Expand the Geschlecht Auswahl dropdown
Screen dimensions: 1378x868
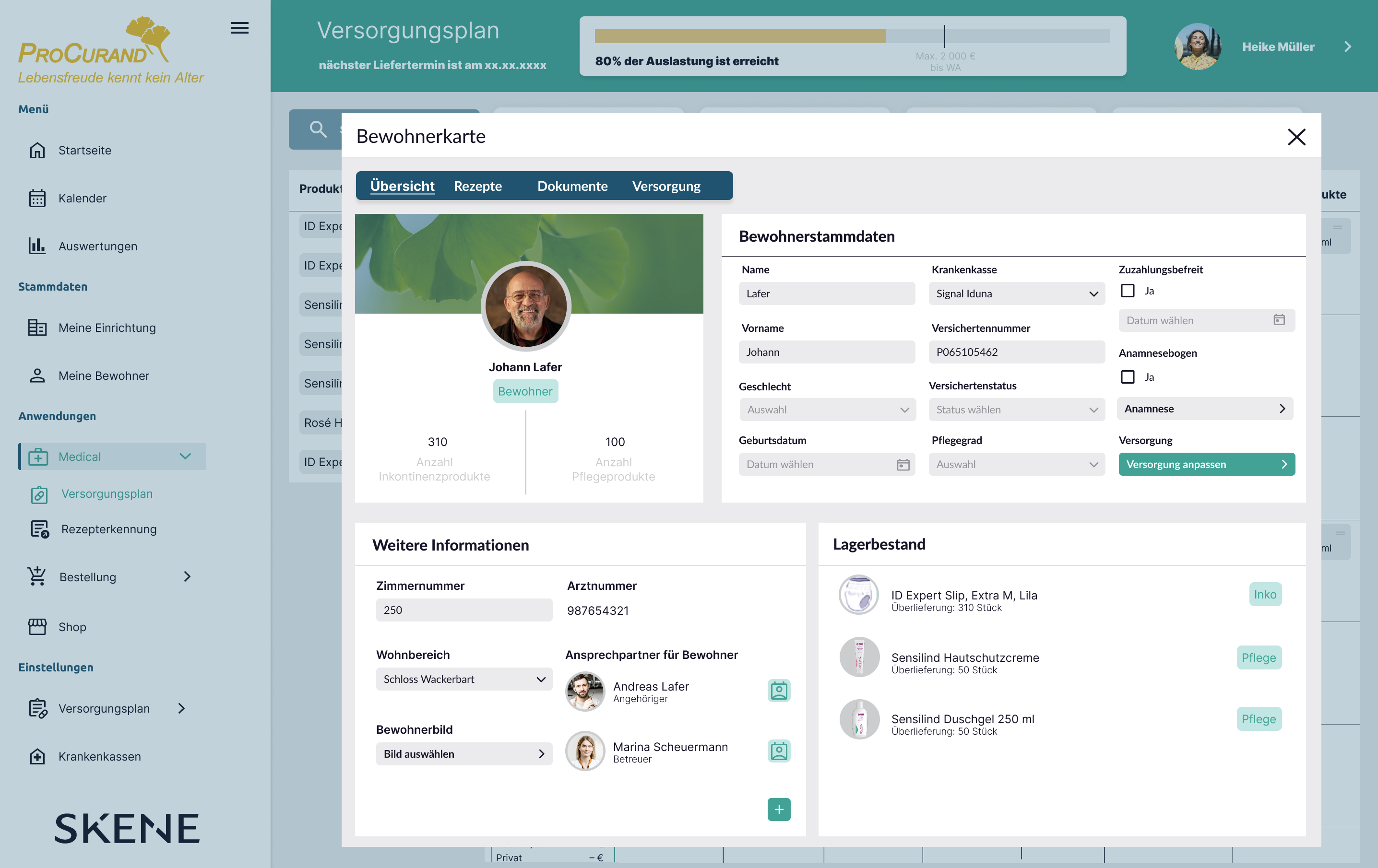[x=827, y=410]
